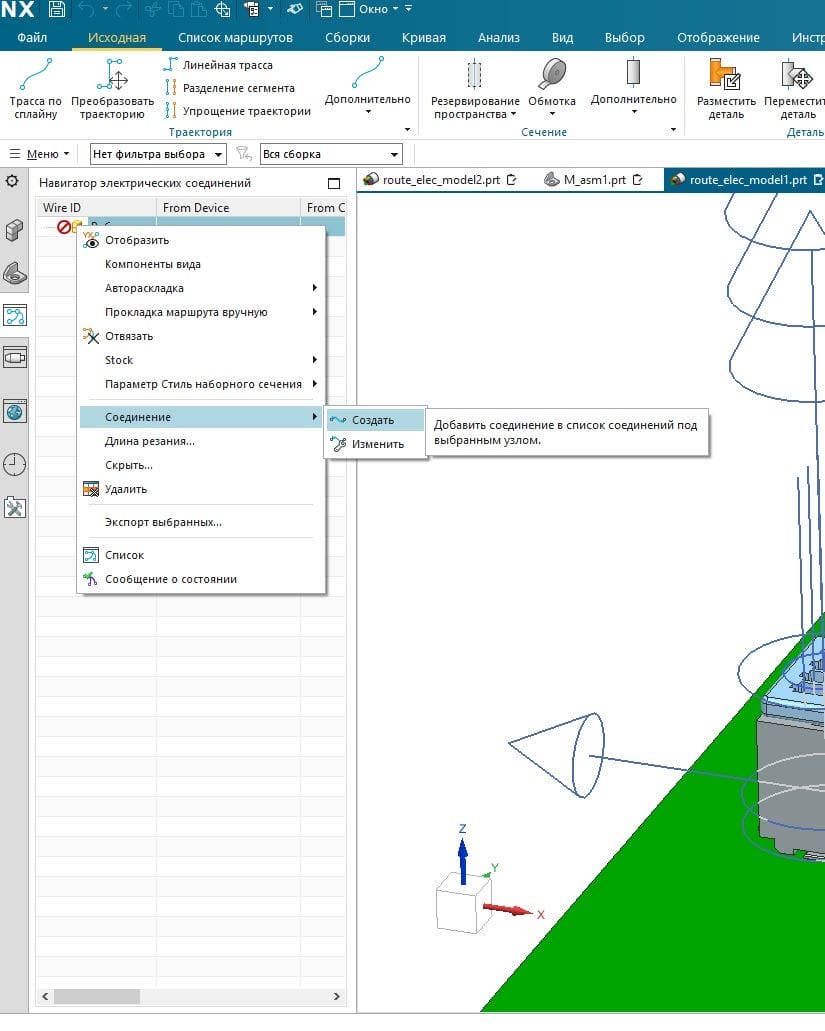Open the History clock icon in sidebar

click(14, 464)
